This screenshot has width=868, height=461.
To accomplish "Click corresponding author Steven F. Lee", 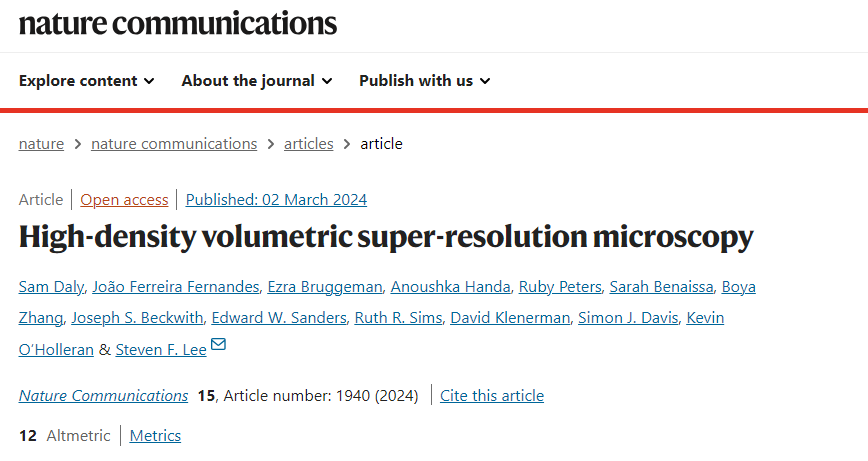I will 161,350.
